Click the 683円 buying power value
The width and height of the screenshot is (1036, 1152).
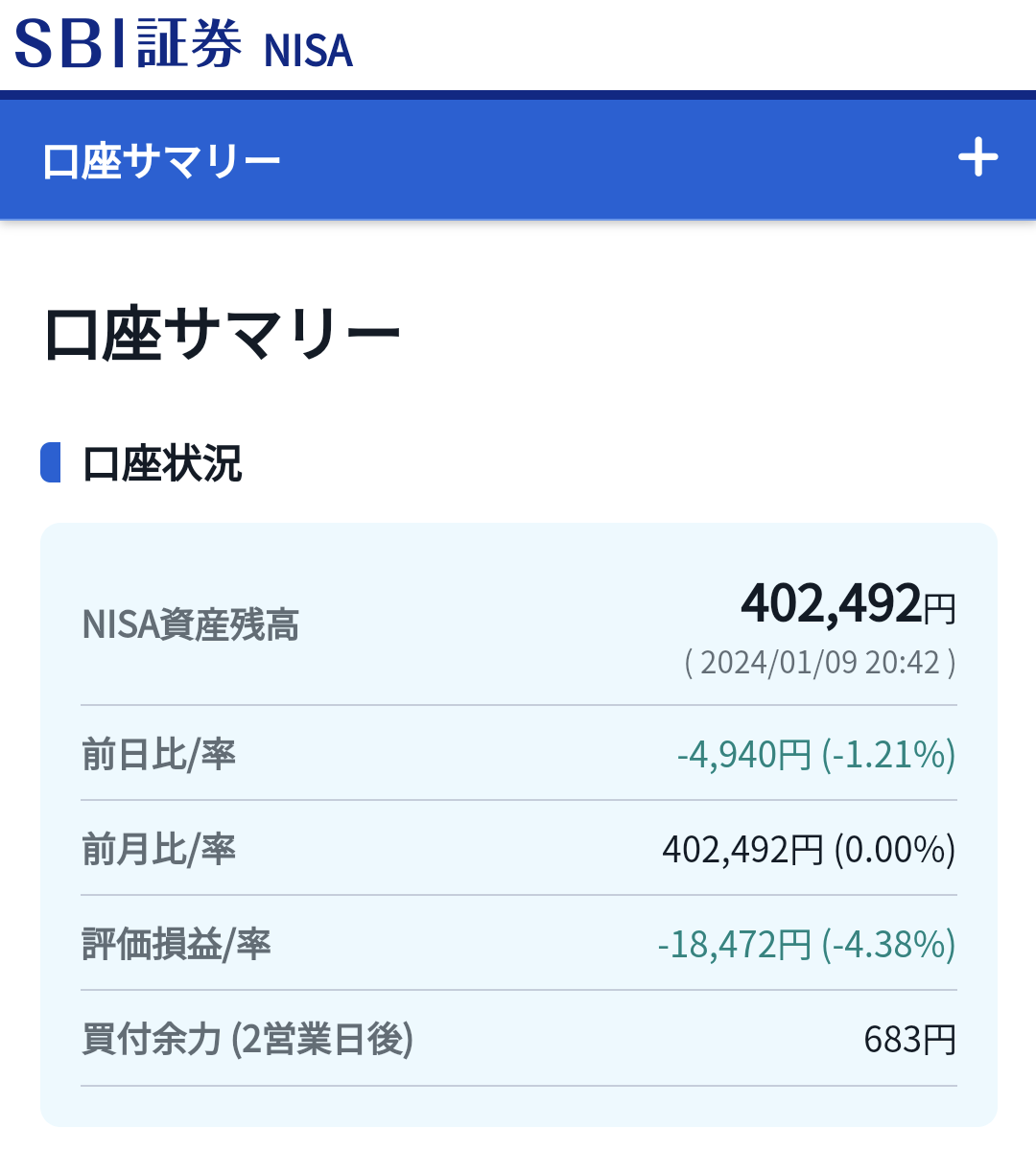[910, 1040]
